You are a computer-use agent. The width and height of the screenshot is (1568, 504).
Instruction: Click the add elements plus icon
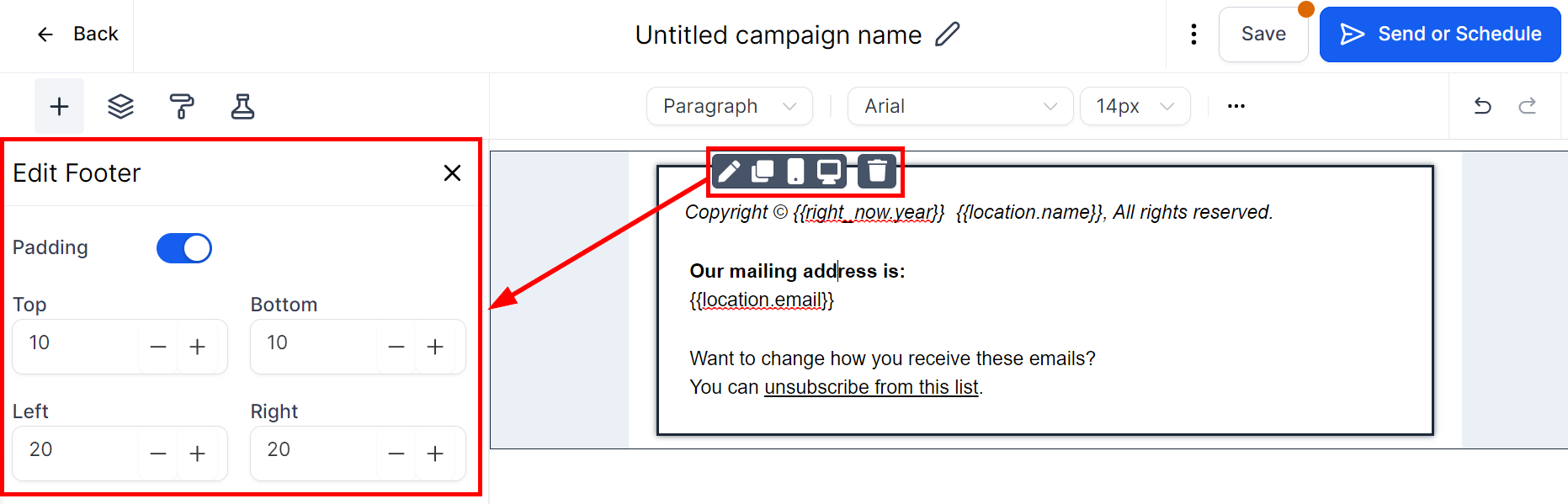click(59, 107)
